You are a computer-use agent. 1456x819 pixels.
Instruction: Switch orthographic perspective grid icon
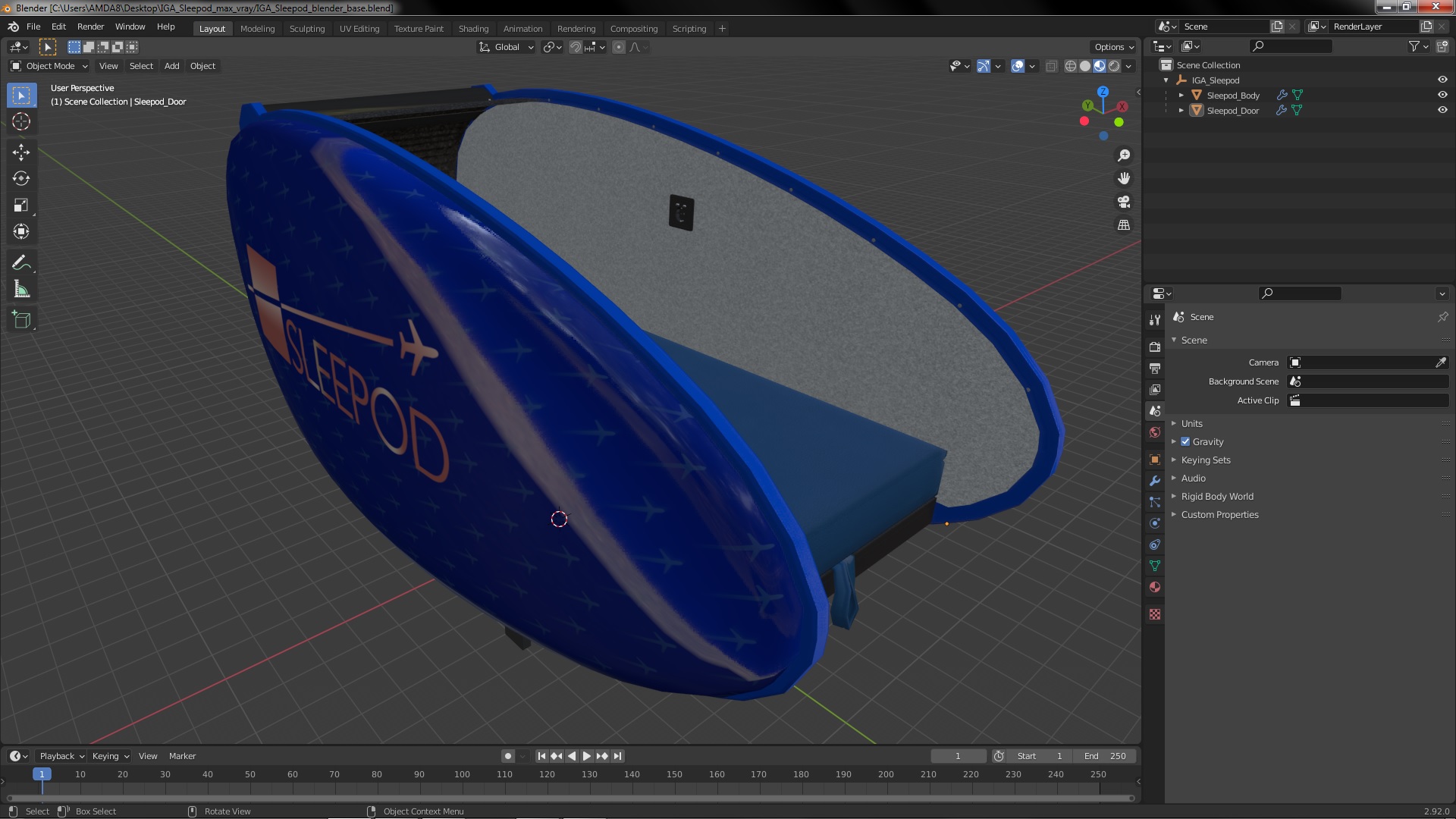pyautogui.click(x=1124, y=225)
